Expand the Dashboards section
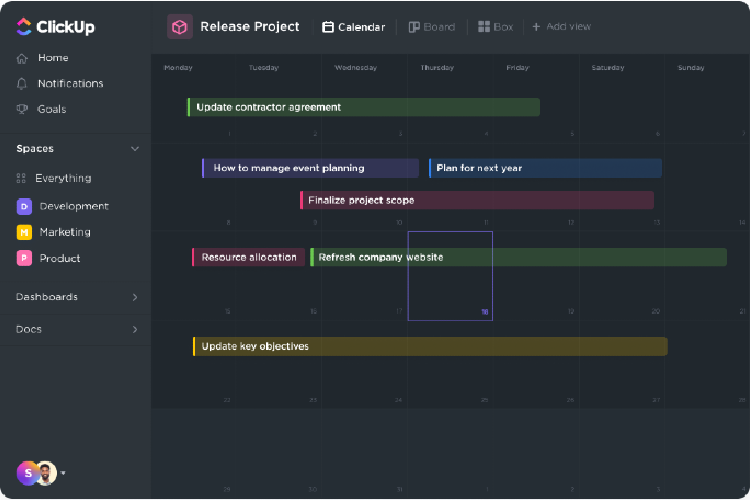The image size is (750, 500). pos(135,297)
